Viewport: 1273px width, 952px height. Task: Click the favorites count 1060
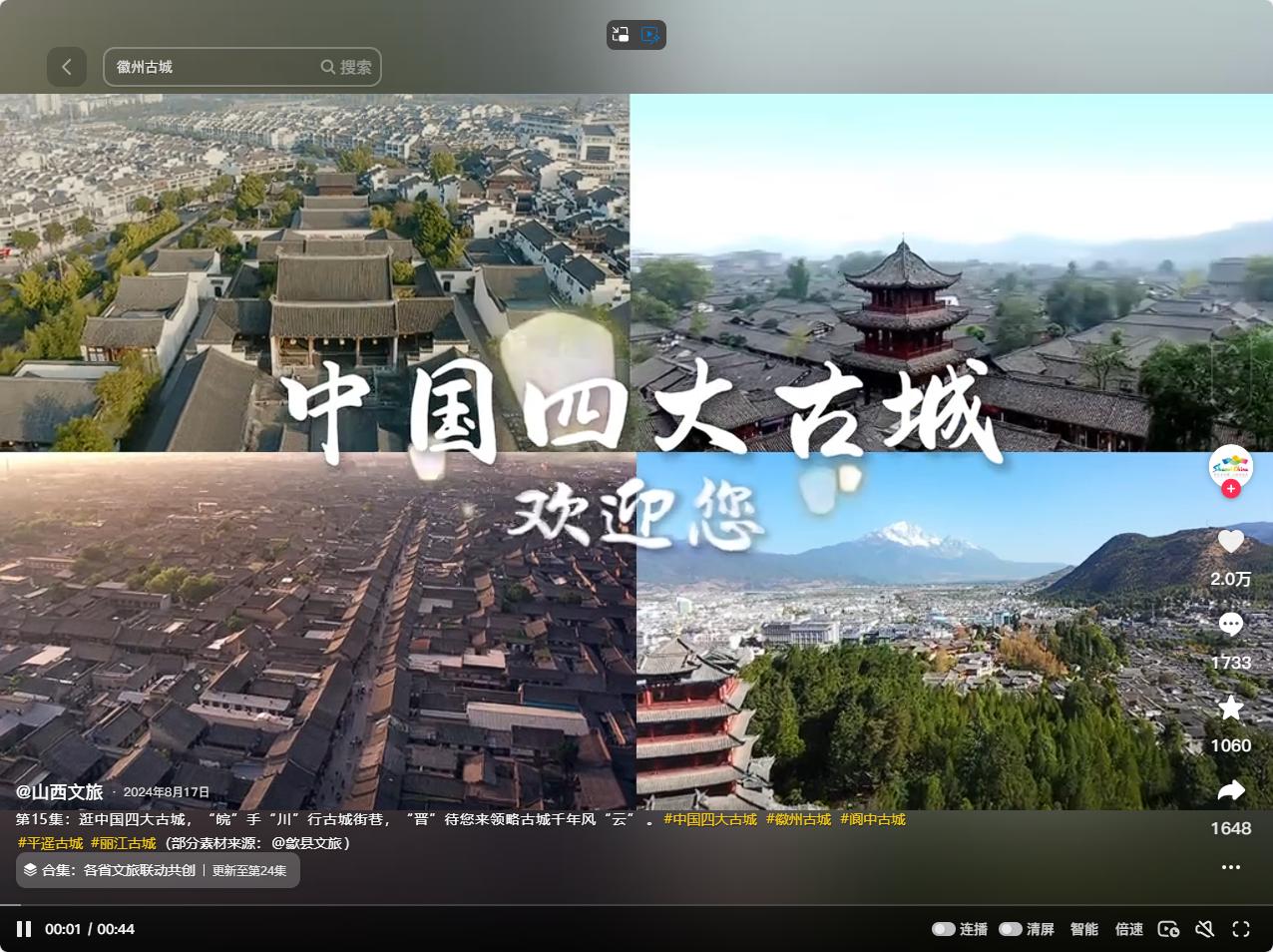click(1231, 745)
